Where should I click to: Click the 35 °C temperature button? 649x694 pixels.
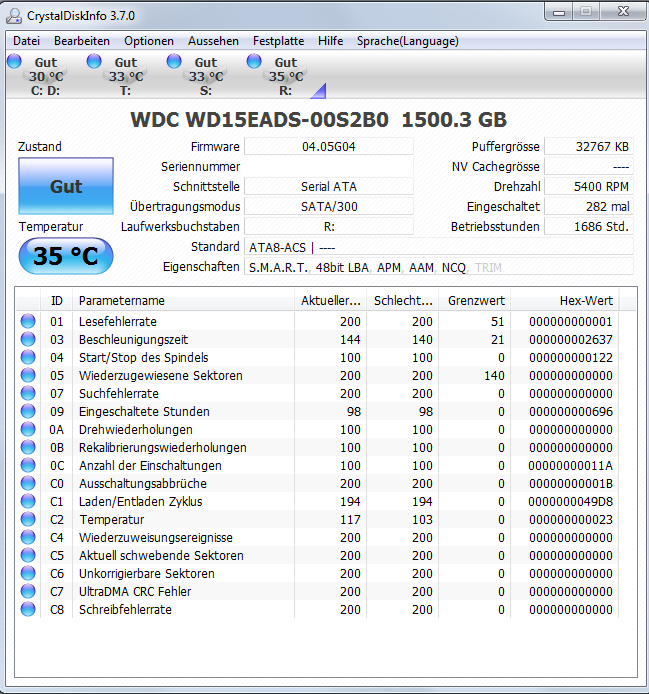[x=66, y=256]
